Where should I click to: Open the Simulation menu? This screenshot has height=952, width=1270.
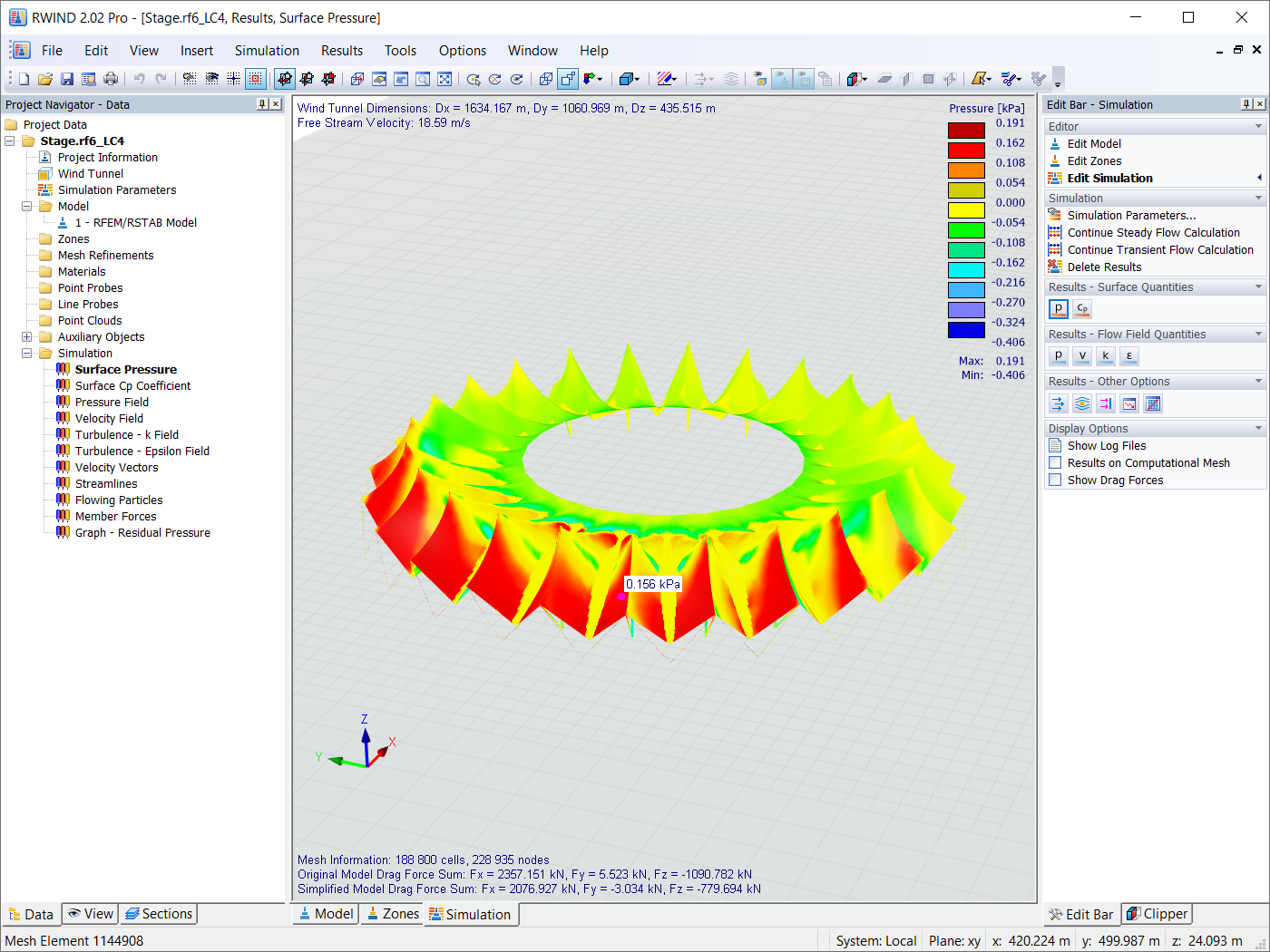267,51
